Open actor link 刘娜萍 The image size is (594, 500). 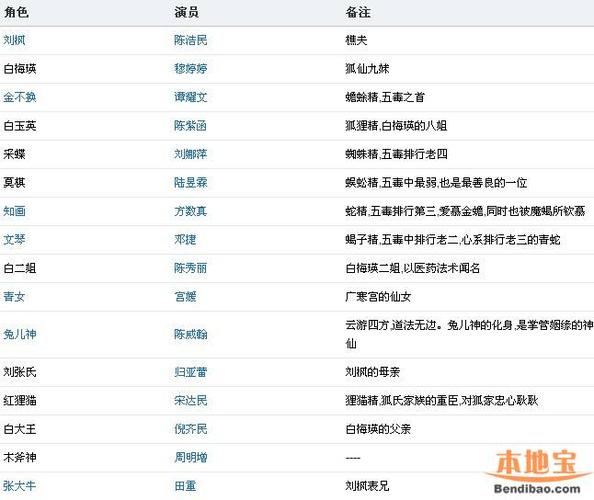(x=191, y=154)
